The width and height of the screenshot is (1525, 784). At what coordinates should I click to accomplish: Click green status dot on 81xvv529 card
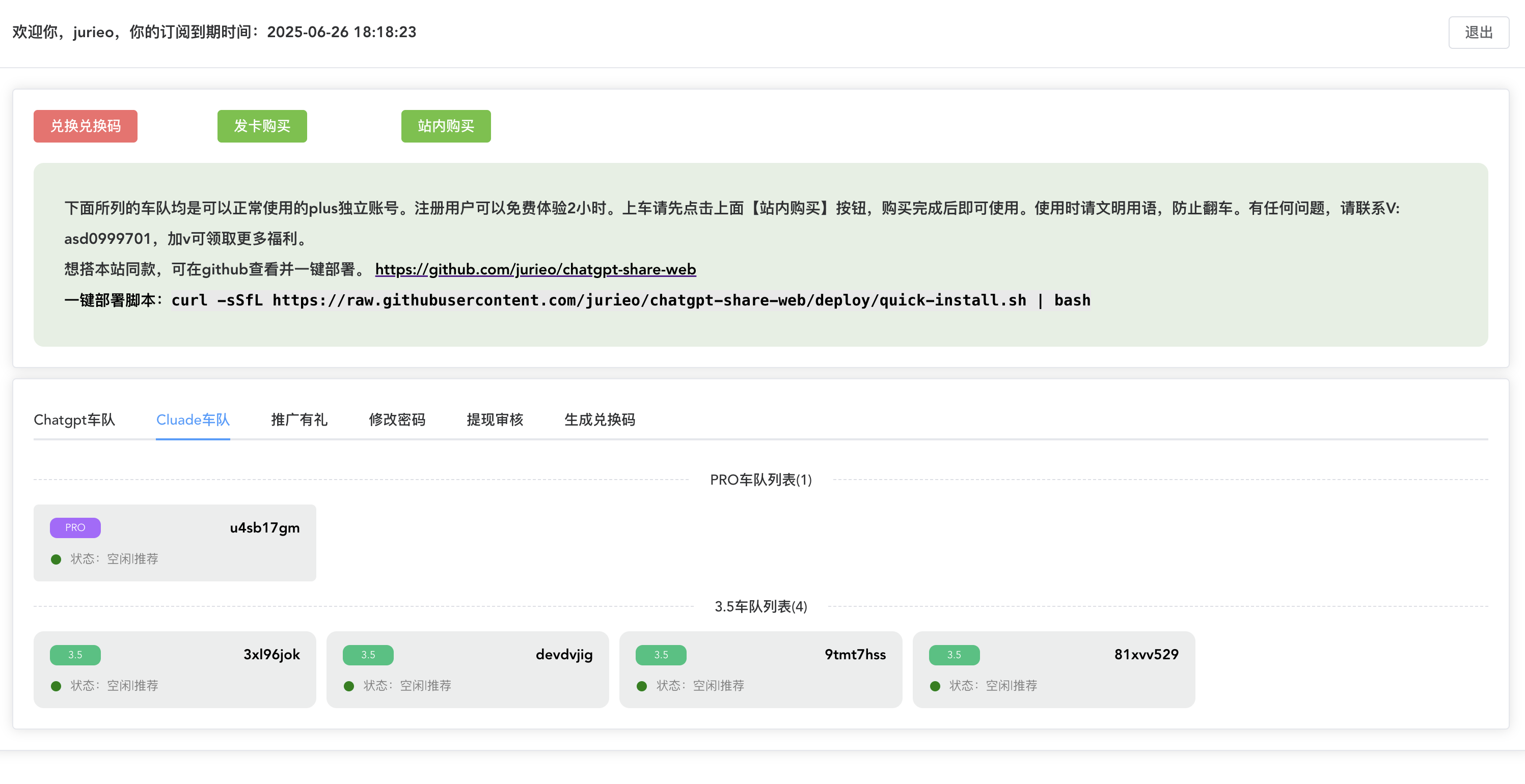[935, 686]
